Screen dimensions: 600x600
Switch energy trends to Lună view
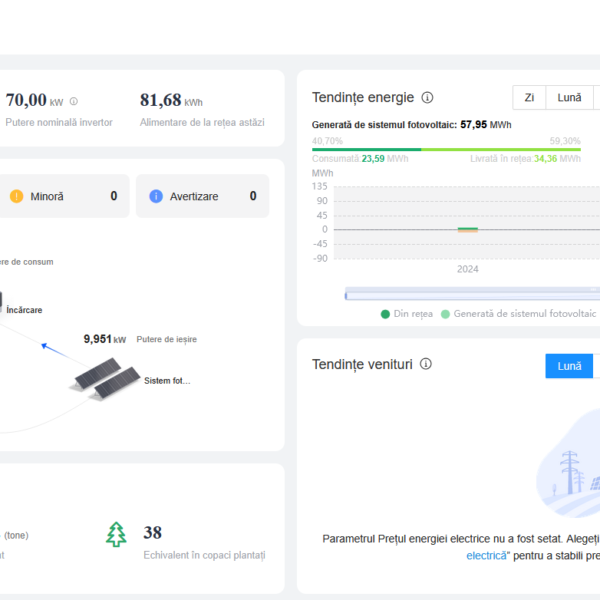pyautogui.click(x=569, y=97)
